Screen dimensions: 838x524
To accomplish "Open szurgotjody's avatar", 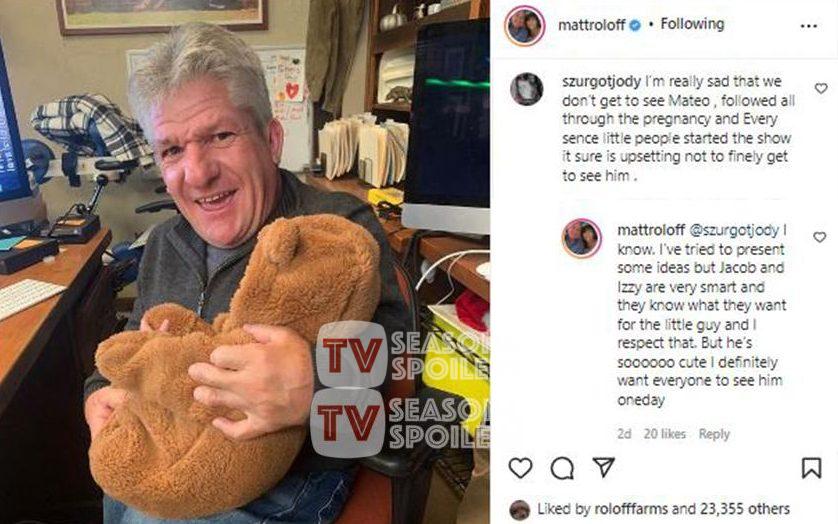I will (526, 89).
